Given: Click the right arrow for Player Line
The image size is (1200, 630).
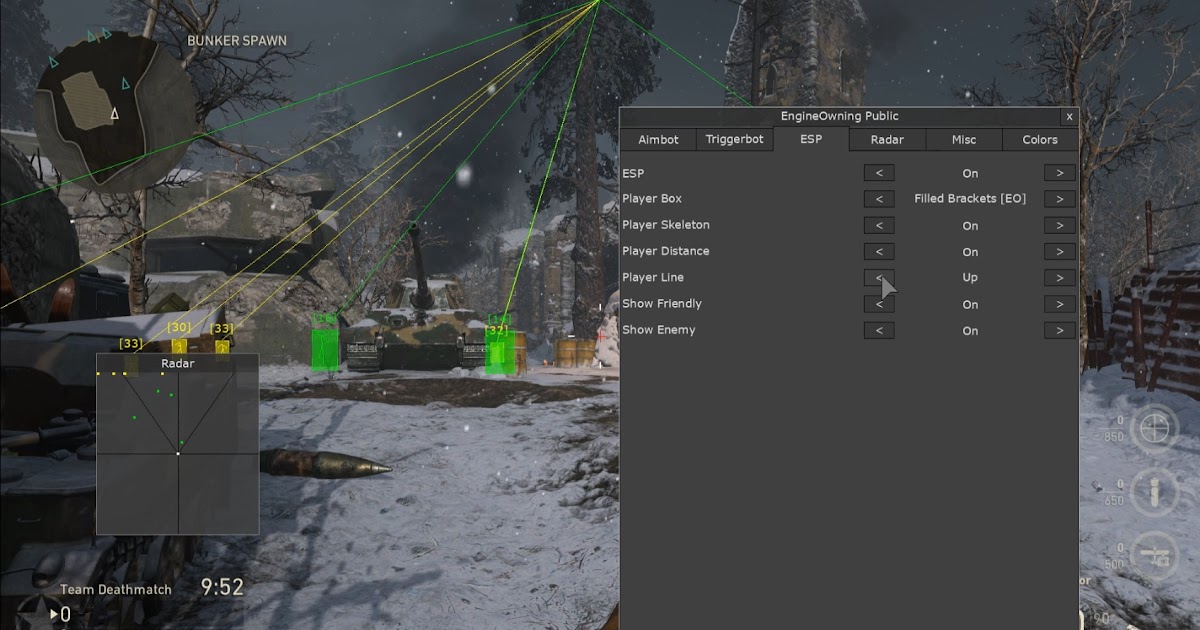Looking at the screenshot, I should (1060, 278).
